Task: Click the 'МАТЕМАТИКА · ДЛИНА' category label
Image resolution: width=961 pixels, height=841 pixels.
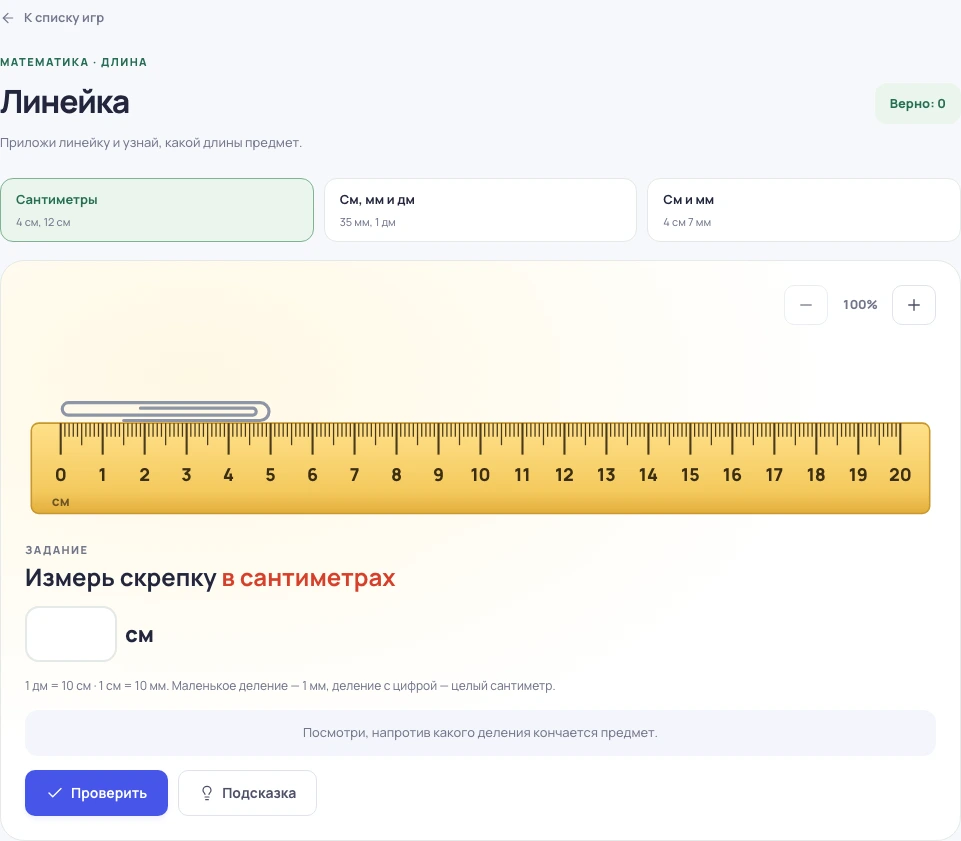Action: point(74,62)
